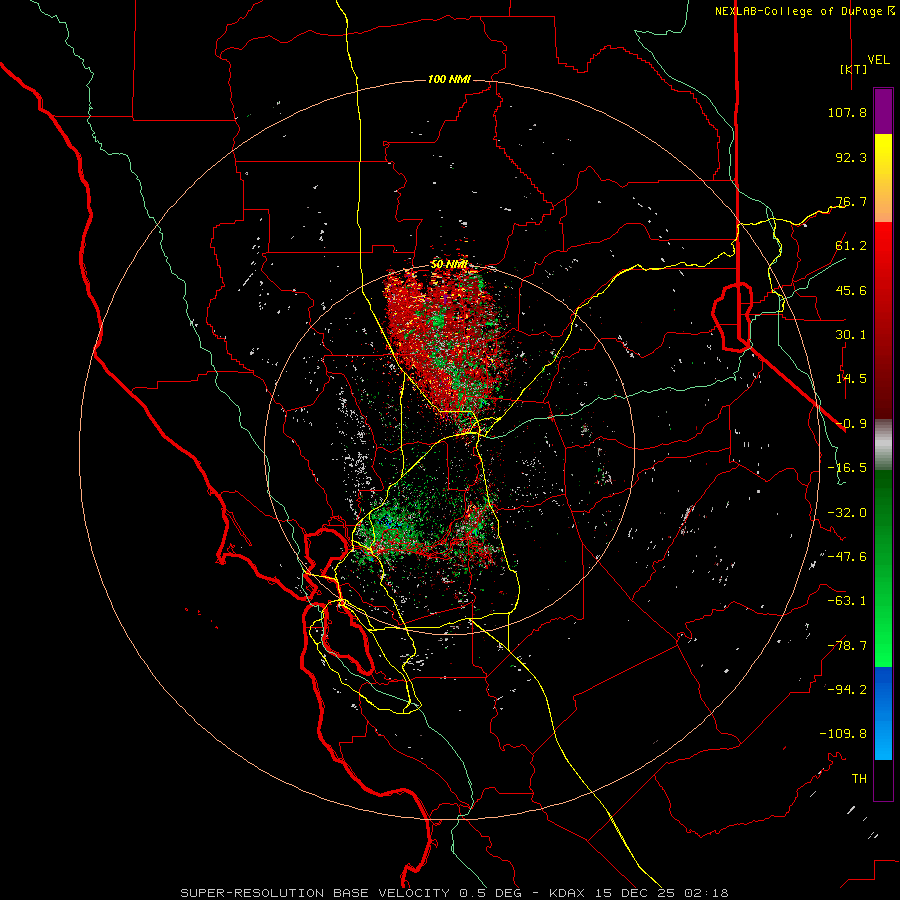Click the -0.9 legend value
Viewport: 900px width, 900px height.
pyautogui.click(x=851, y=424)
